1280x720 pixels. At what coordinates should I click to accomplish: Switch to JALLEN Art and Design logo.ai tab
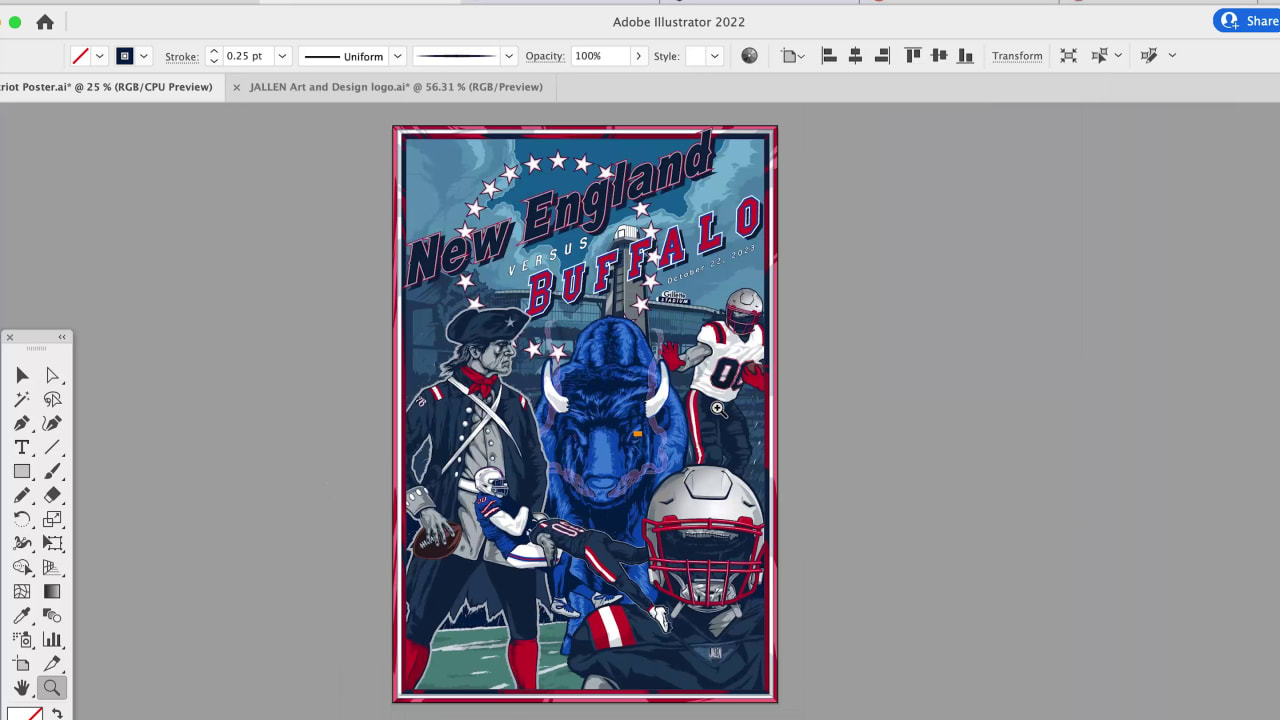pyautogui.click(x=396, y=87)
